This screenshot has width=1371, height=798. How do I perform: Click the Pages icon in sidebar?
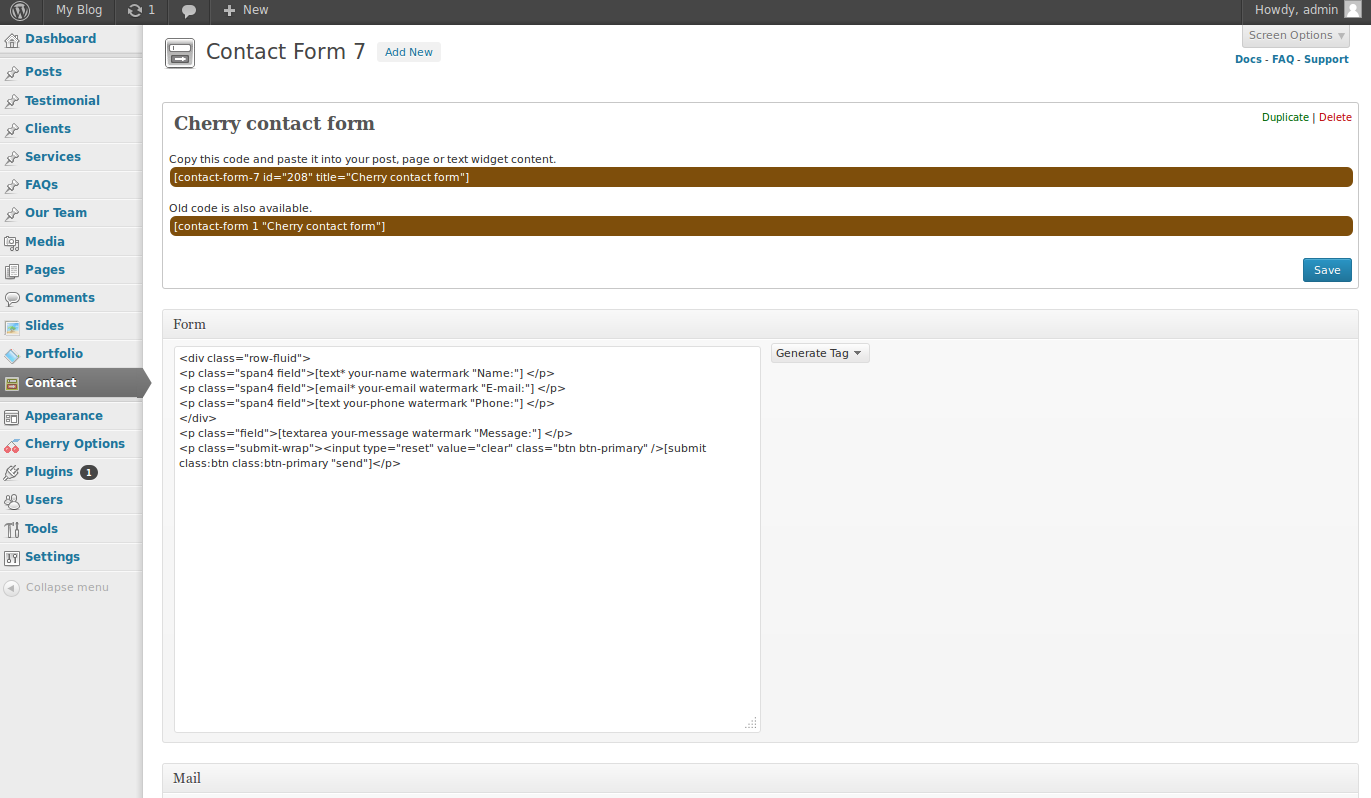[12, 270]
